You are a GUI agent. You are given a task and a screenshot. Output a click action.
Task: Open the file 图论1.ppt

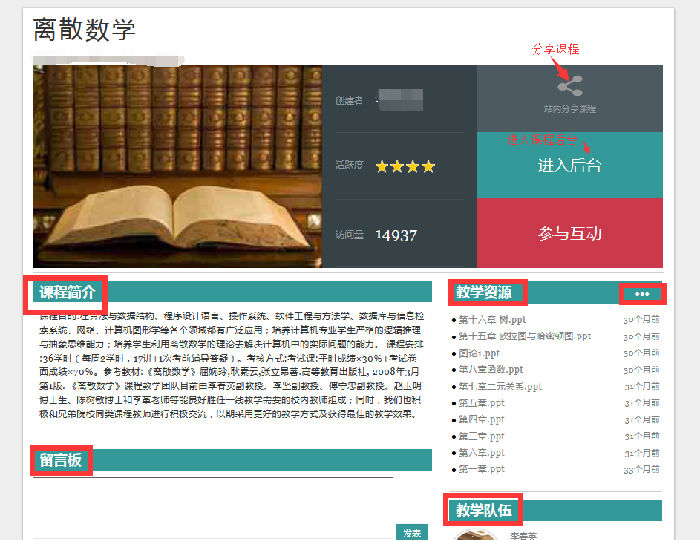tap(479, 353)
